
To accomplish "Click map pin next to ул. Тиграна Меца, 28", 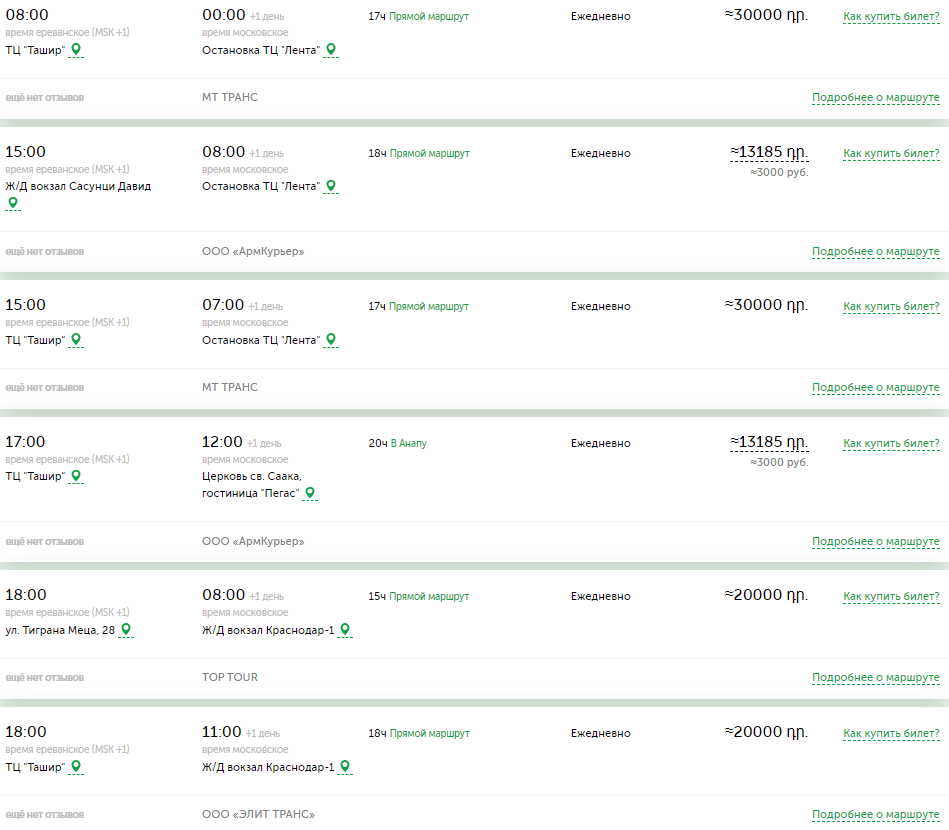I will tap(125, 629).
